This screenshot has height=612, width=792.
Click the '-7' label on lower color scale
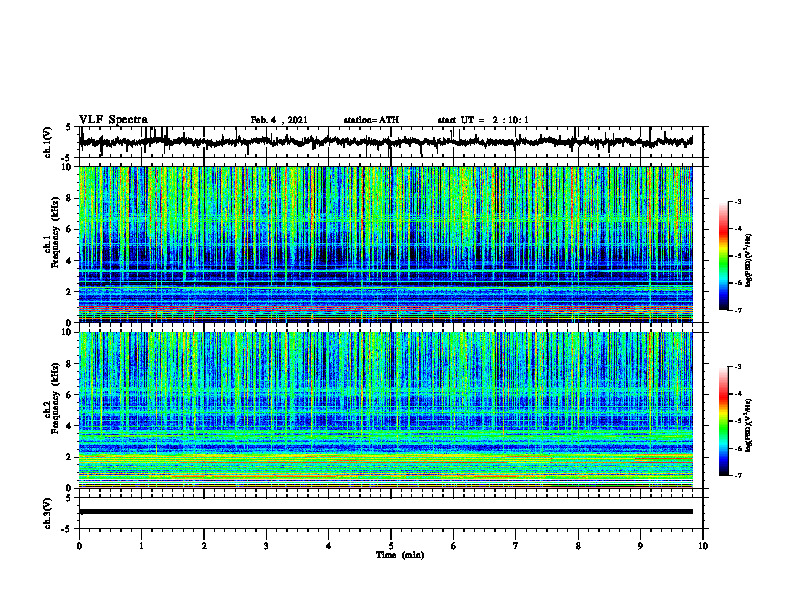pyautogui.click(x=737, y=475)
